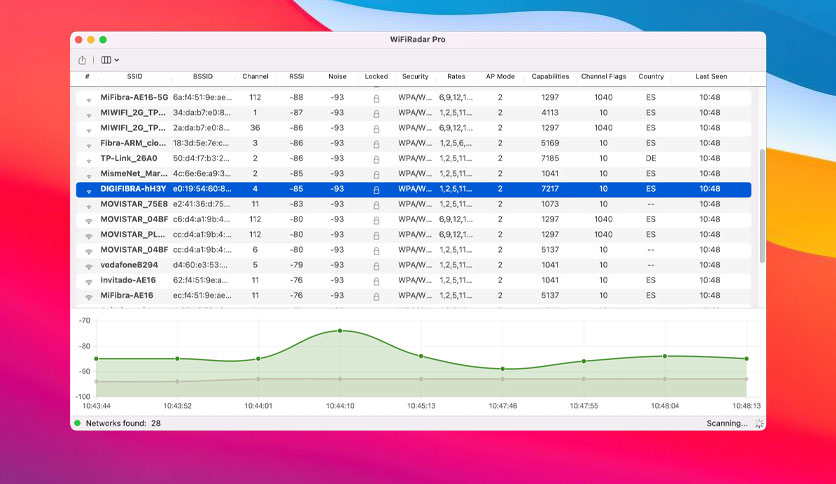
Task: Click the lock icon in vodafoneB294 row
Action: pyautogui.click(x=376, y=266)
